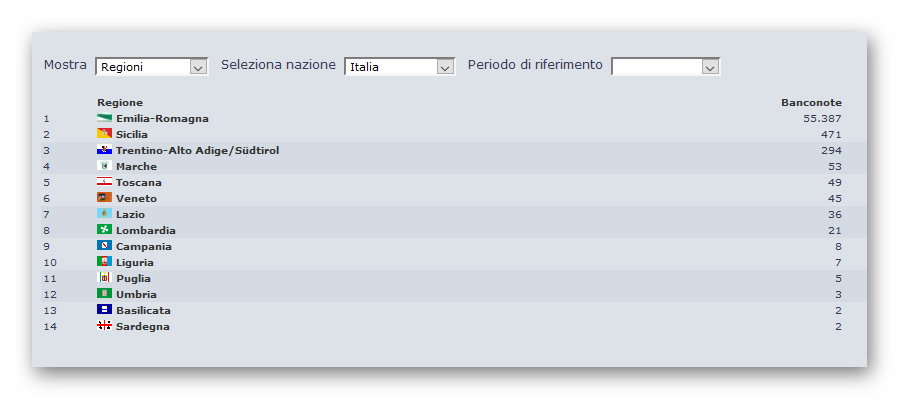This screenshot has width=899, height=399.
Task: Click Emilia-Romagna banknote count 55.387
Action: click(x=822, y=119)
